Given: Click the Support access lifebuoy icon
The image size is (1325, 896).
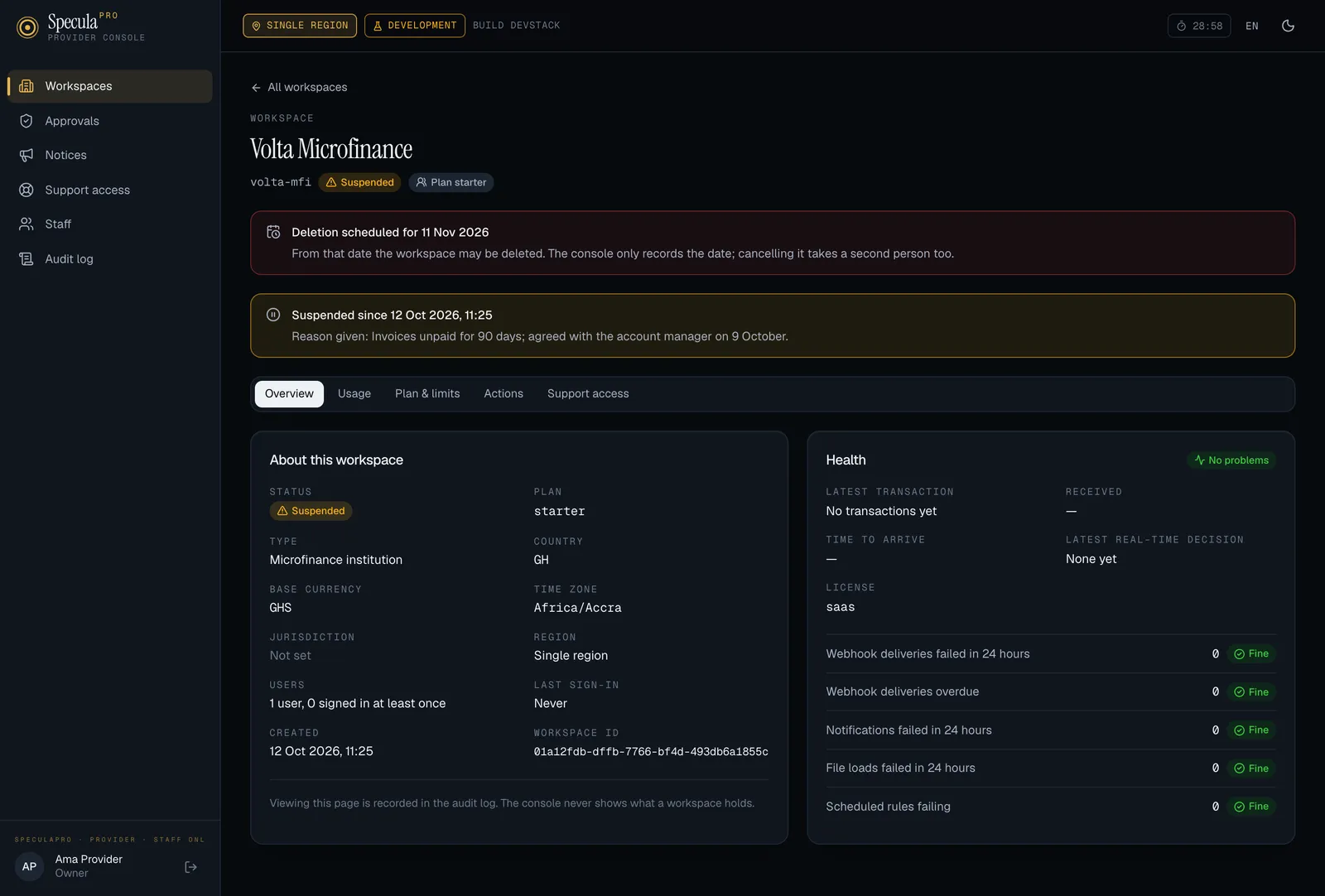Looking at the screenshot, I should pyautogui.click(x=26, y=190).
